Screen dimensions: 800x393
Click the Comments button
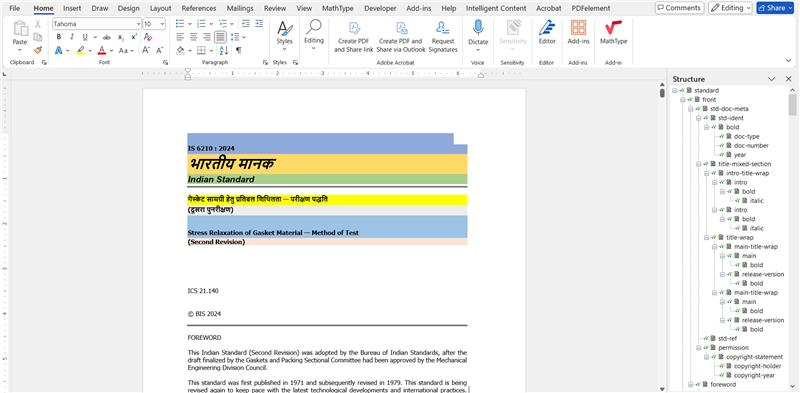click(x=679, y=8)
